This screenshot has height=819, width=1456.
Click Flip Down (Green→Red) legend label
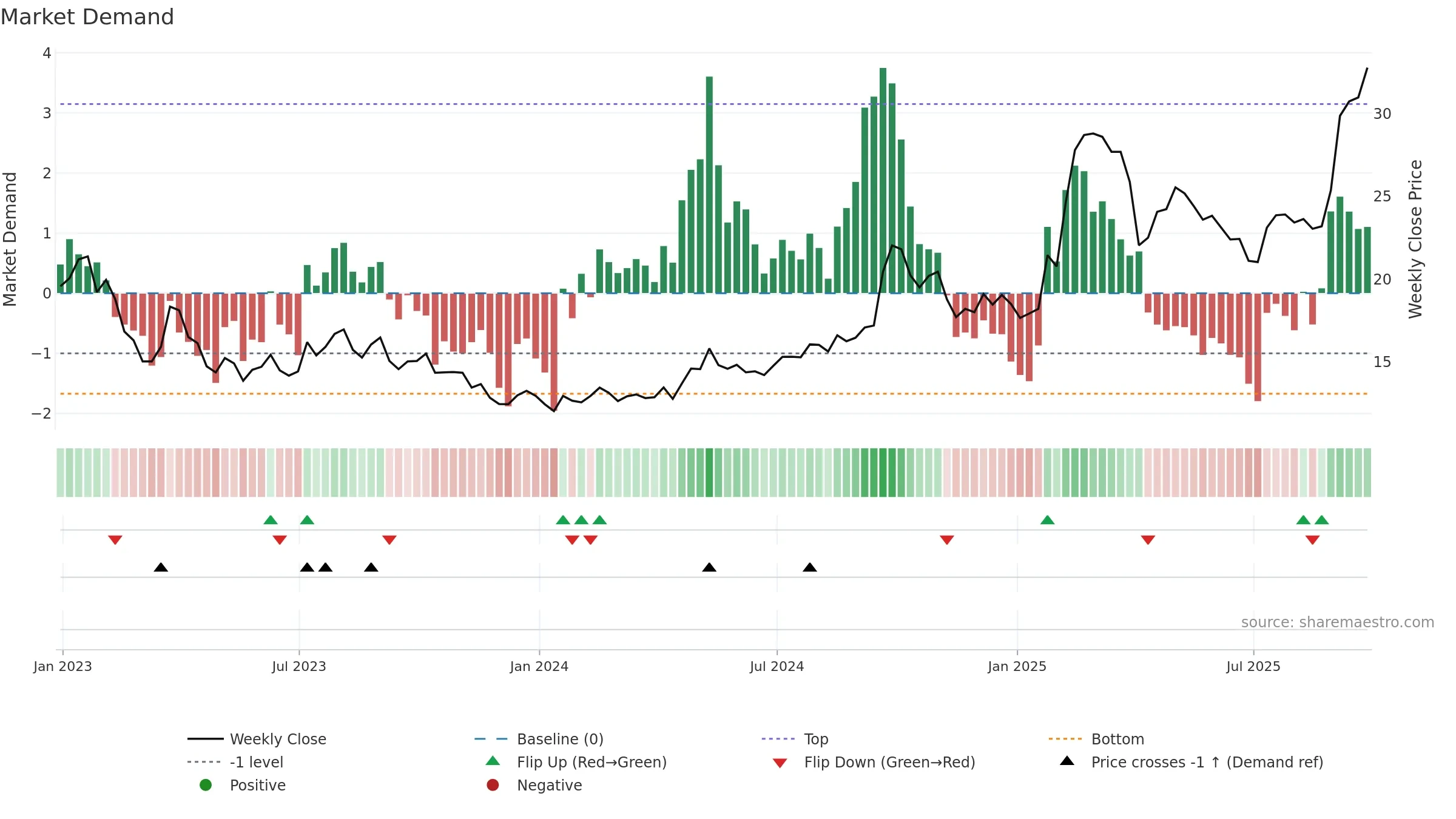(889, 762)
